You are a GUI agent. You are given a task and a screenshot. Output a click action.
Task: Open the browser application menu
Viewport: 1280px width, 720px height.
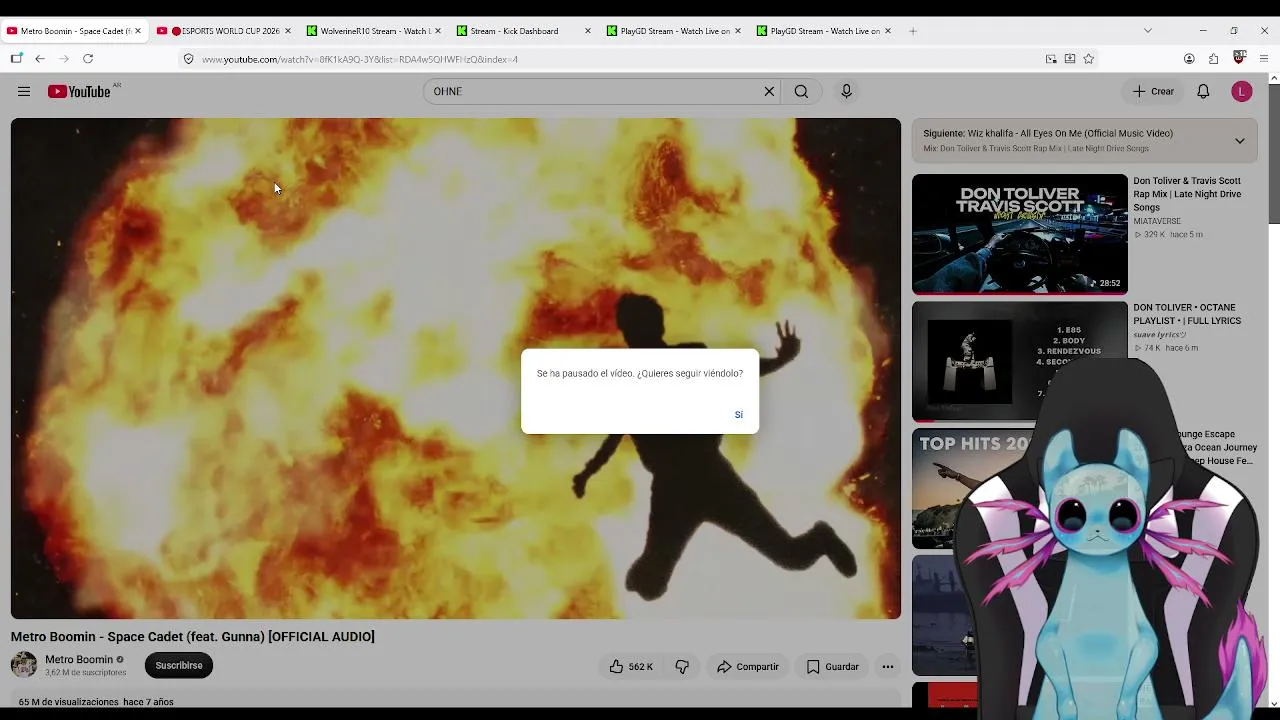1264,59
